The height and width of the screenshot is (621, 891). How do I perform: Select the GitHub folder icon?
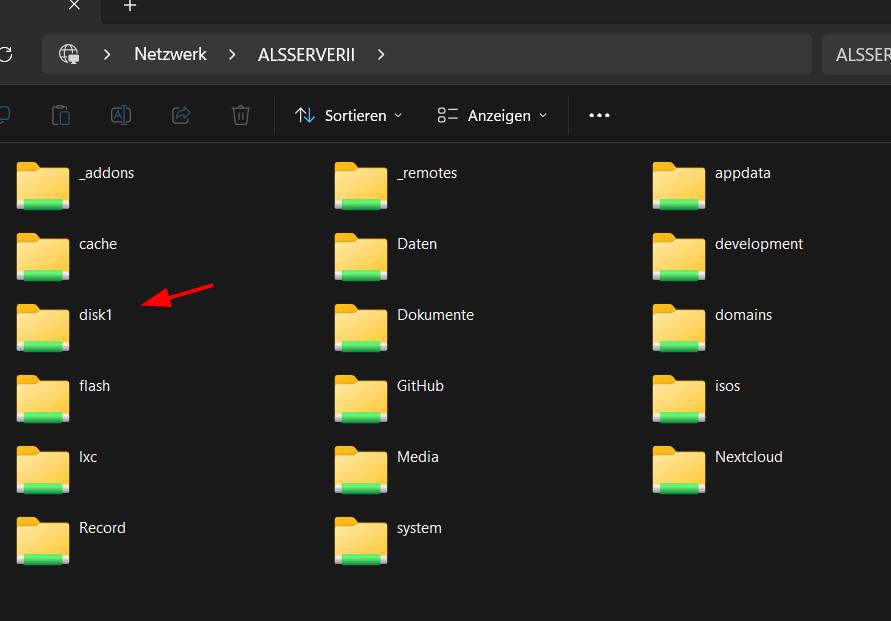coord(361,399)
